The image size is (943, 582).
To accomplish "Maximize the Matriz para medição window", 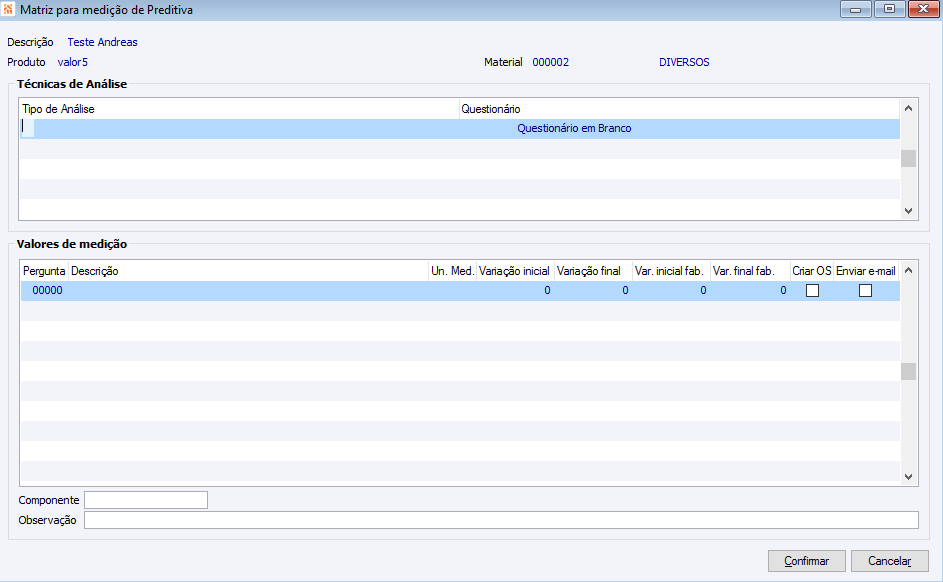I will click(x=889, y=9).
